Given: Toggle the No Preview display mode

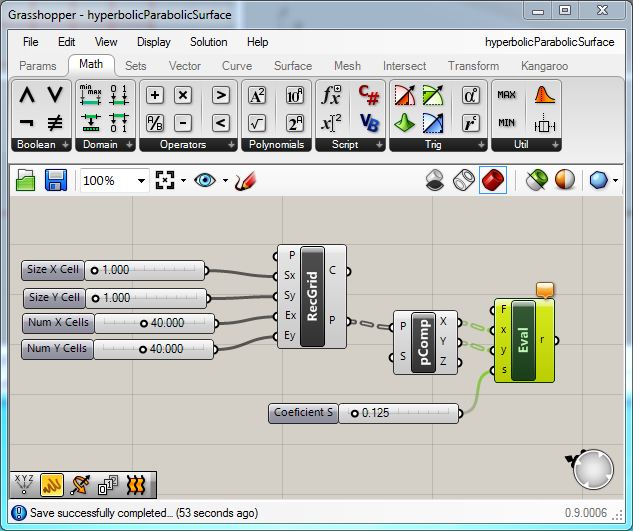Looking at the screenshot, I should [435, 180].
